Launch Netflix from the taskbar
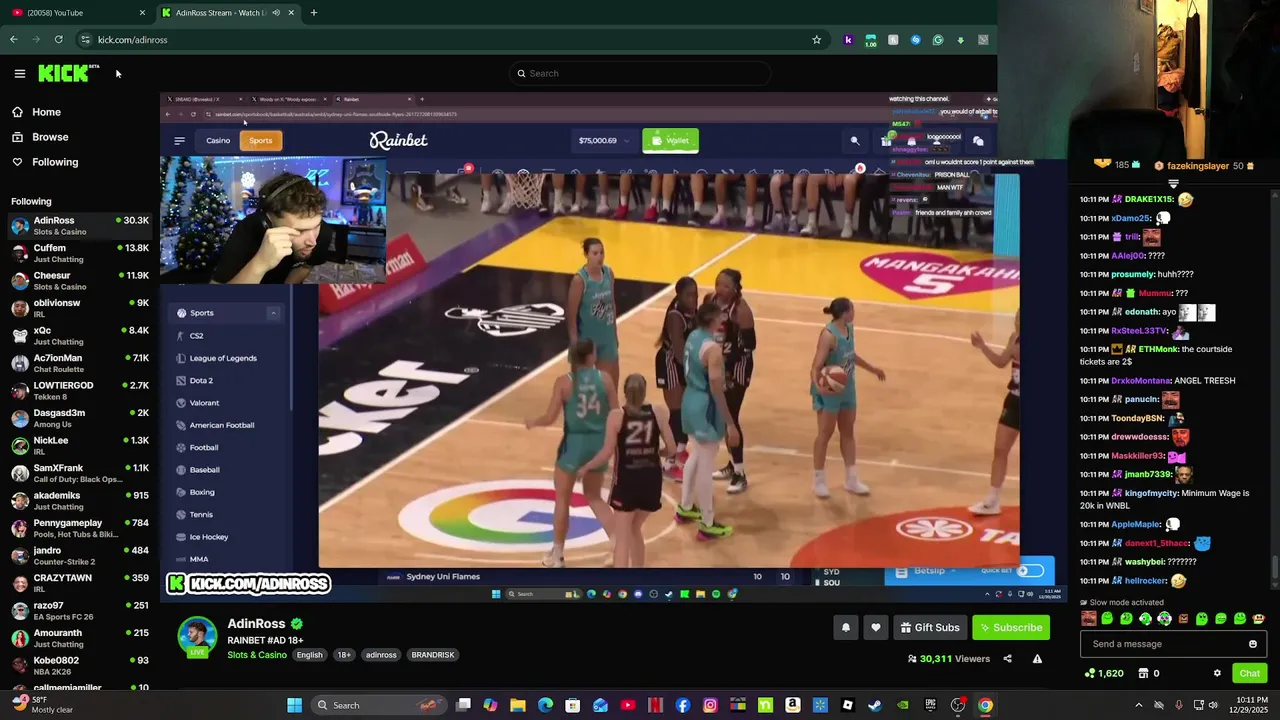1280x720 pixels. pos(655,705)
